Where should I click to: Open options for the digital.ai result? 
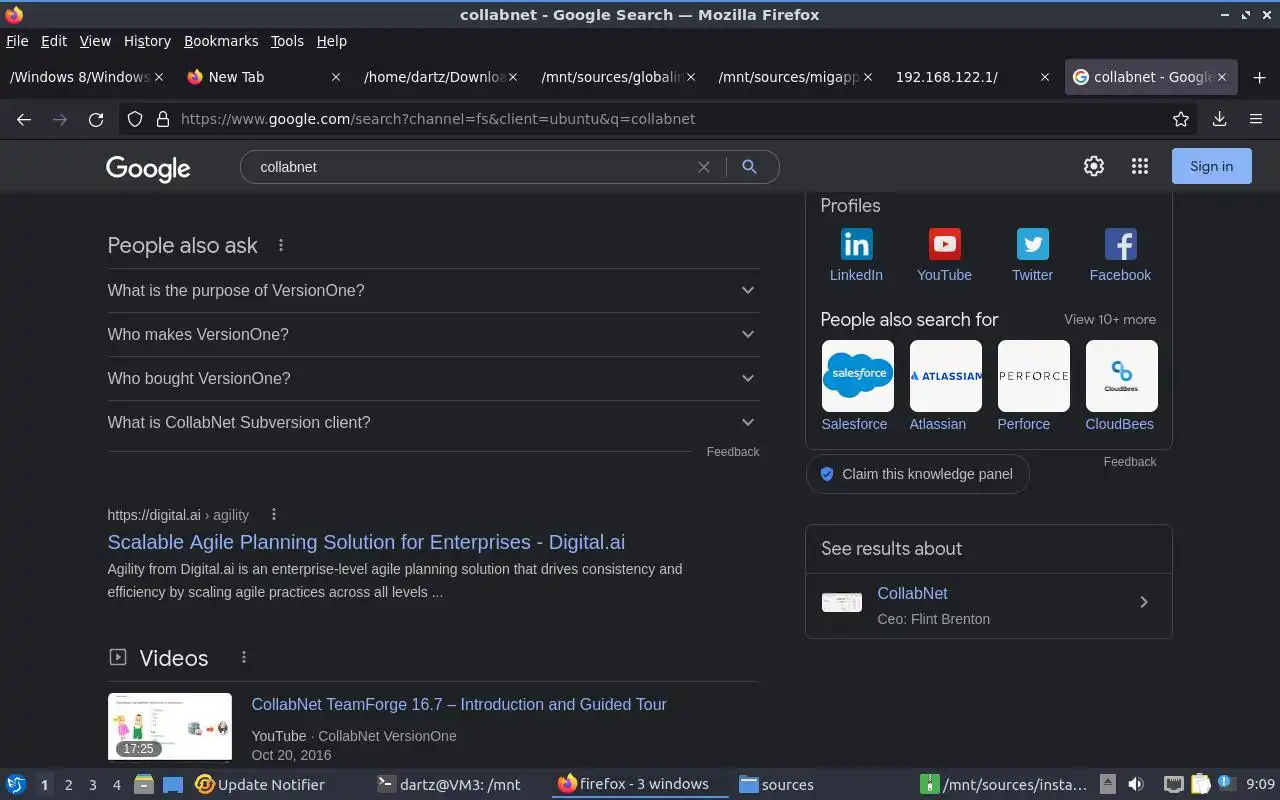[273, 514]
